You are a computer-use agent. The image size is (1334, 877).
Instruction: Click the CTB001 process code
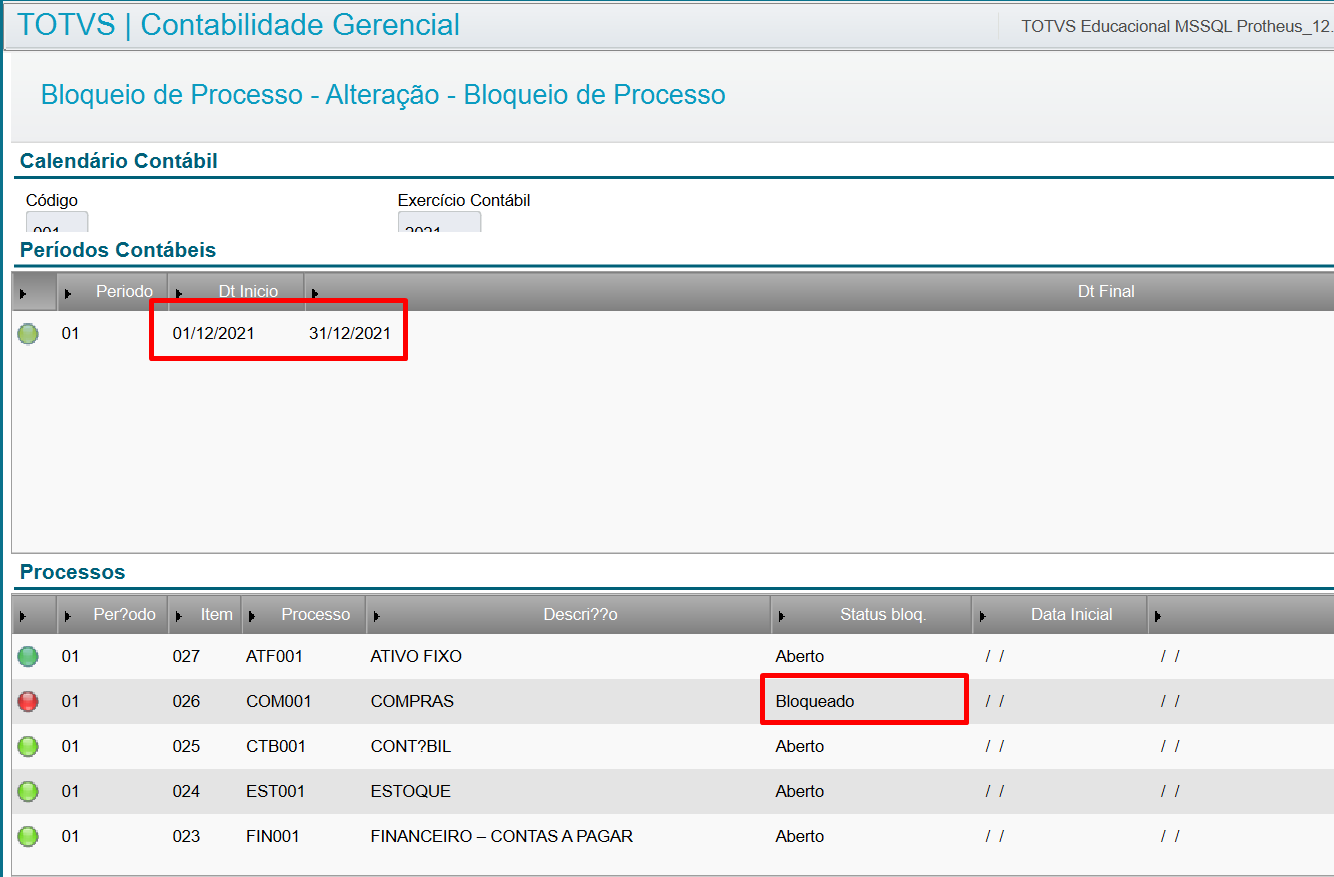point(277,747)
